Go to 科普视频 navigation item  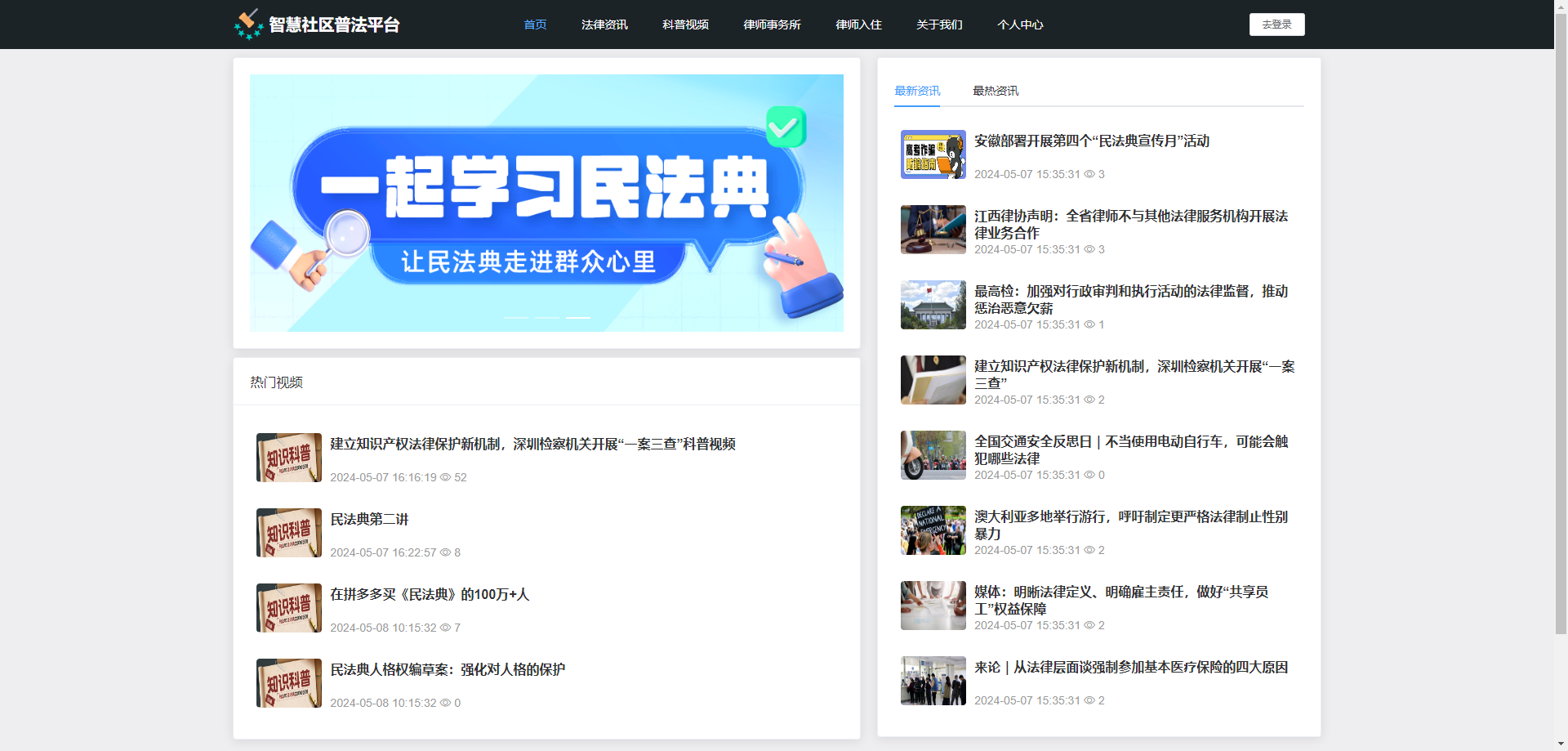(x=685, y=25)
